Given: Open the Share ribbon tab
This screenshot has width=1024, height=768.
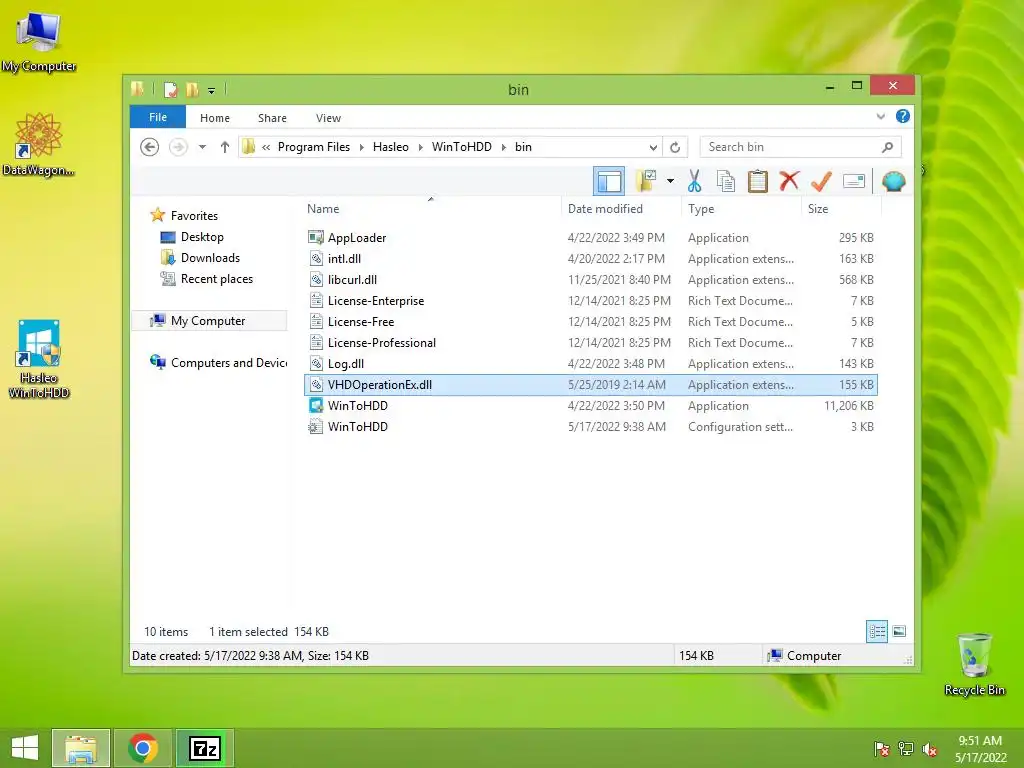Looking at the screenshot, I should point(272,118).
